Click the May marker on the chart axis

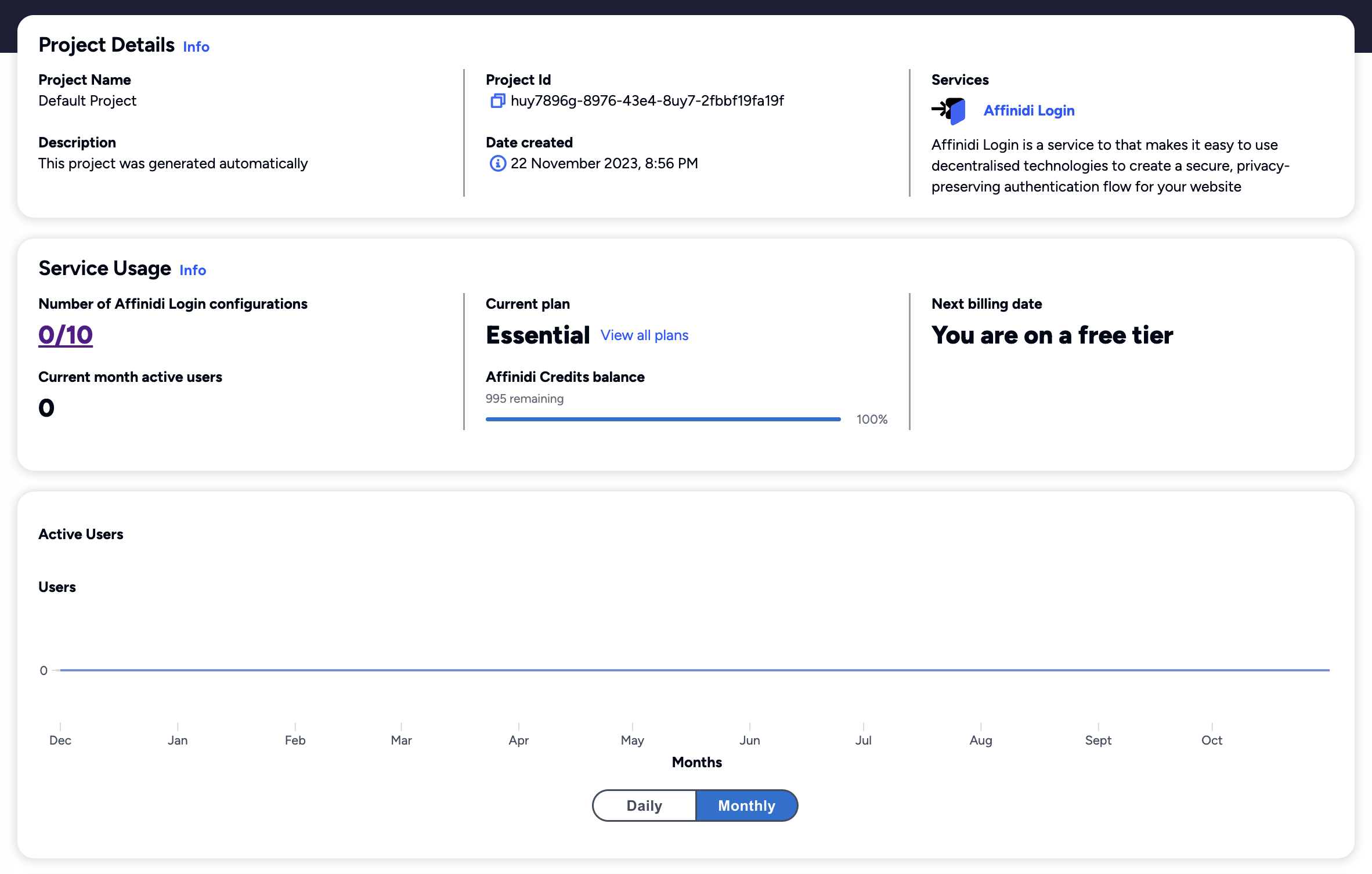click(632, 740)
